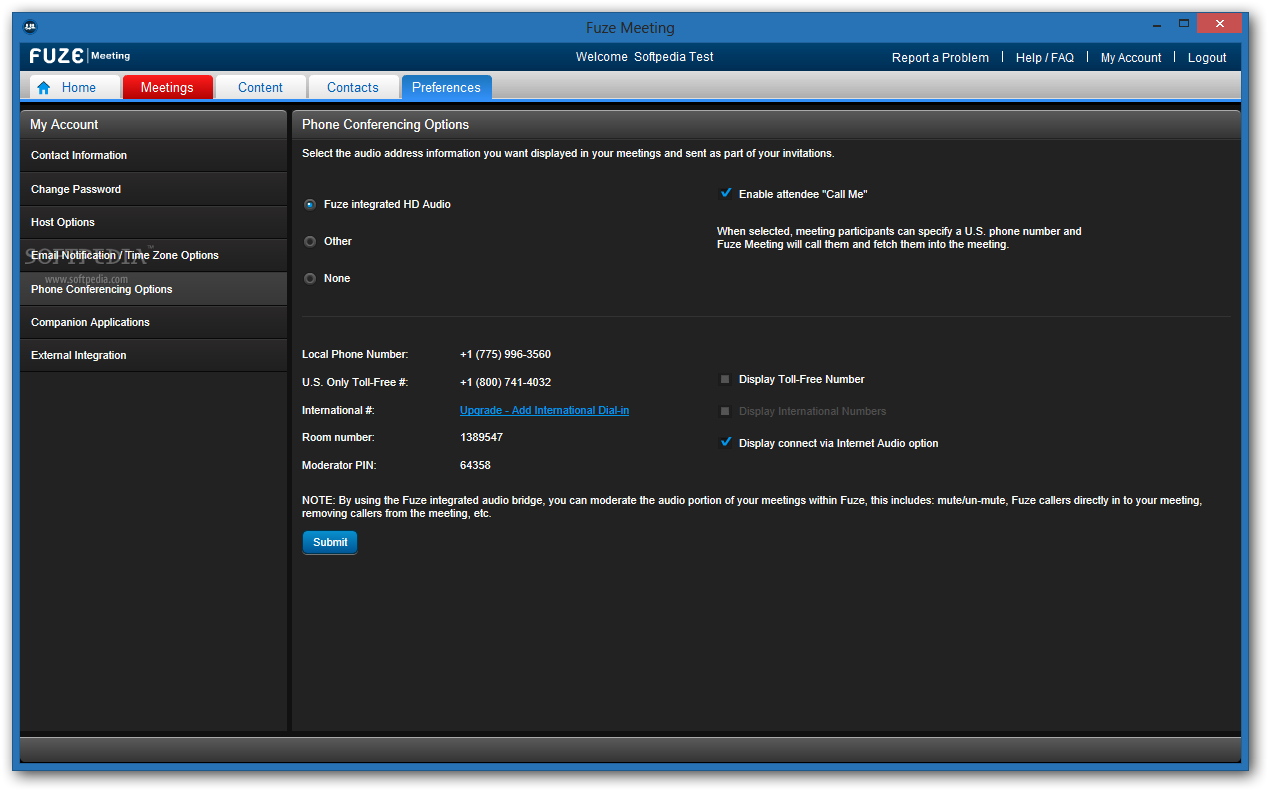The height and width of the screenshot is (791, 1269).
Task: Minimize the Fuze Meeting window
Action: 1155,24
